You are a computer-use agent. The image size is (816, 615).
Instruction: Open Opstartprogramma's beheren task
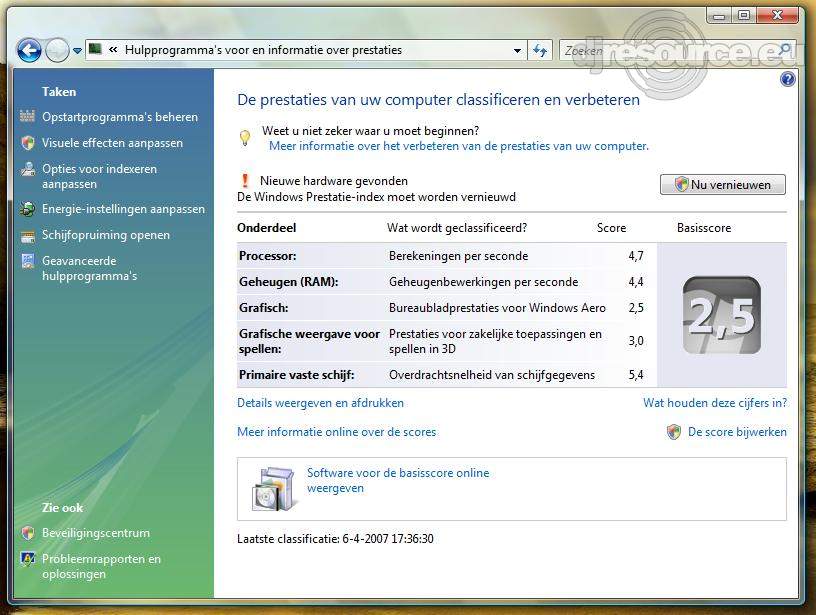click(x=120, y=117)
